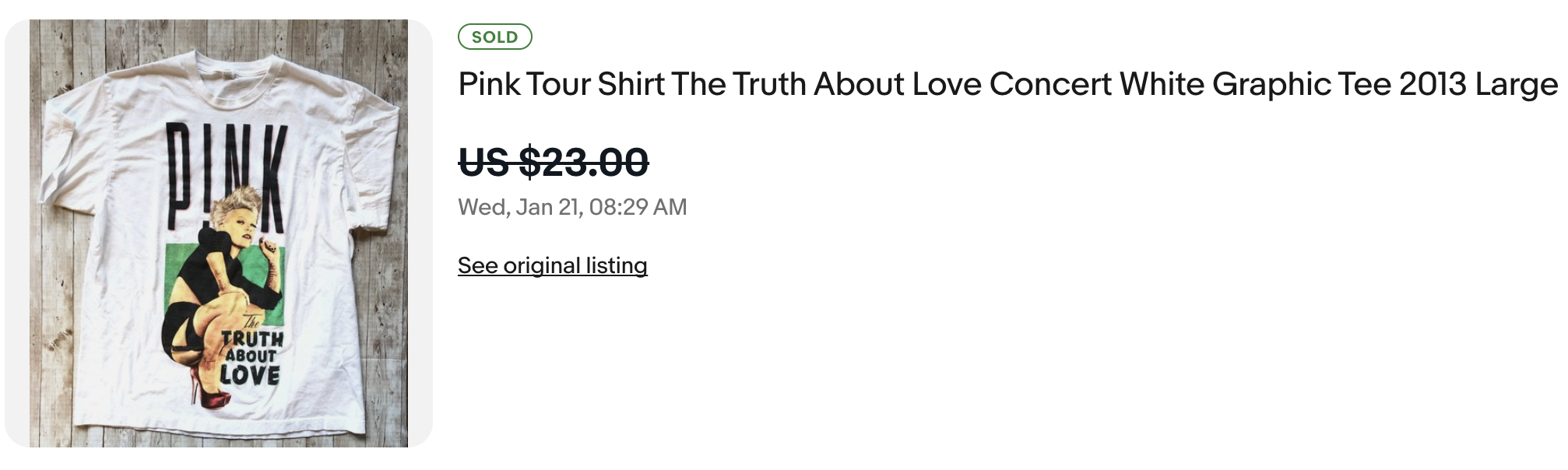Open the Pink Tour Shirt listing title

[1007, 84]
